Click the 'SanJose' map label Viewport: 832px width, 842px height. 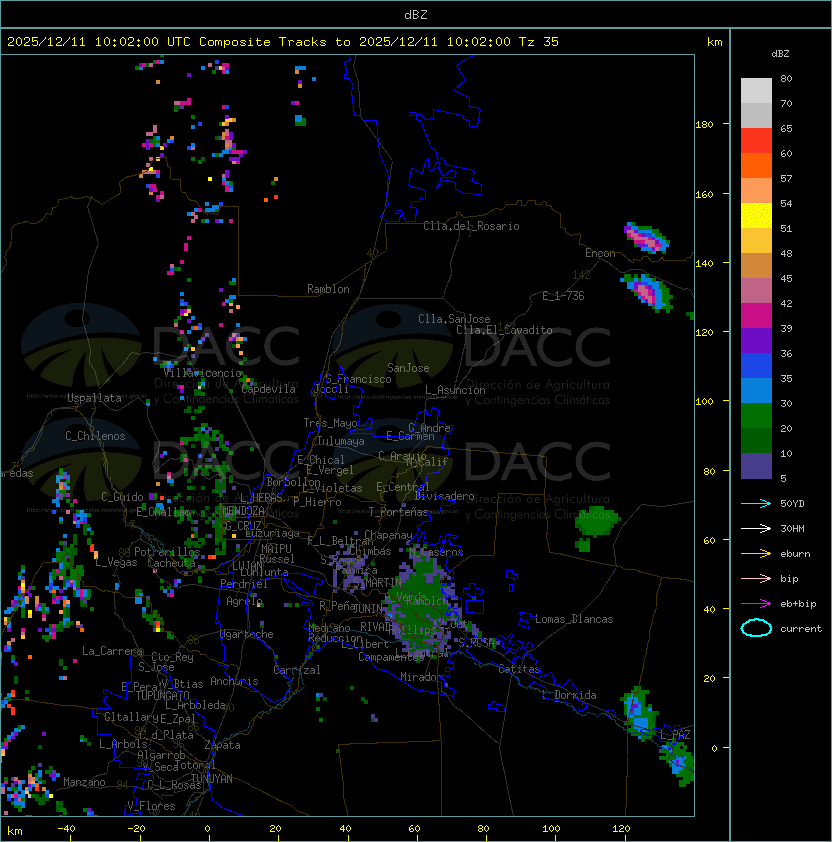pyautogui.click(x=408, y=368)
